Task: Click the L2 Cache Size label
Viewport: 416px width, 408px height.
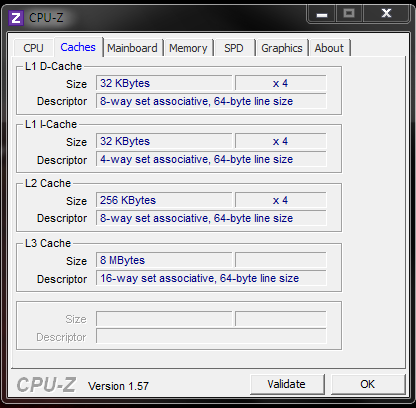Action: (x=76, y=201)
